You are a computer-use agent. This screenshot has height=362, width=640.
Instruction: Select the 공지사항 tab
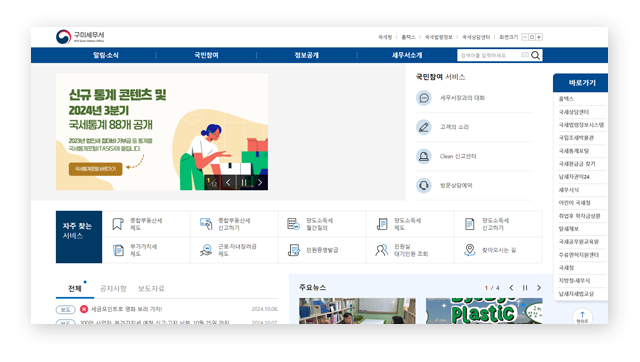pos(113,289)
